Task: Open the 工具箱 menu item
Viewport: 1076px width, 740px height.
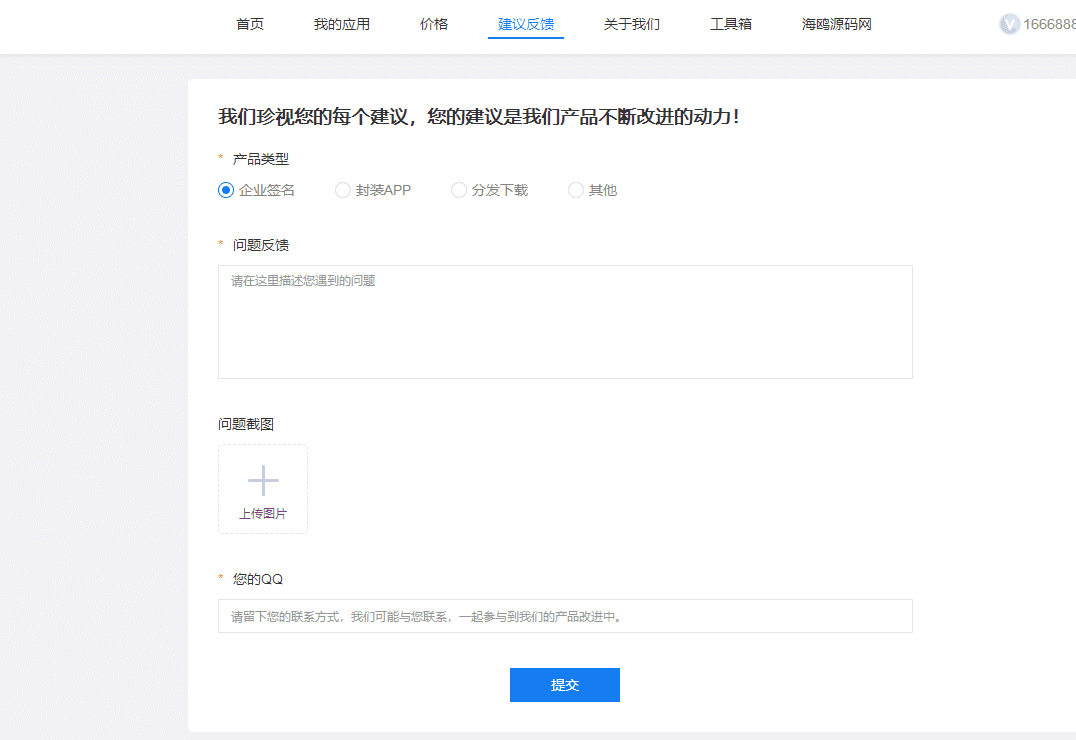Action: coord(731,24)
